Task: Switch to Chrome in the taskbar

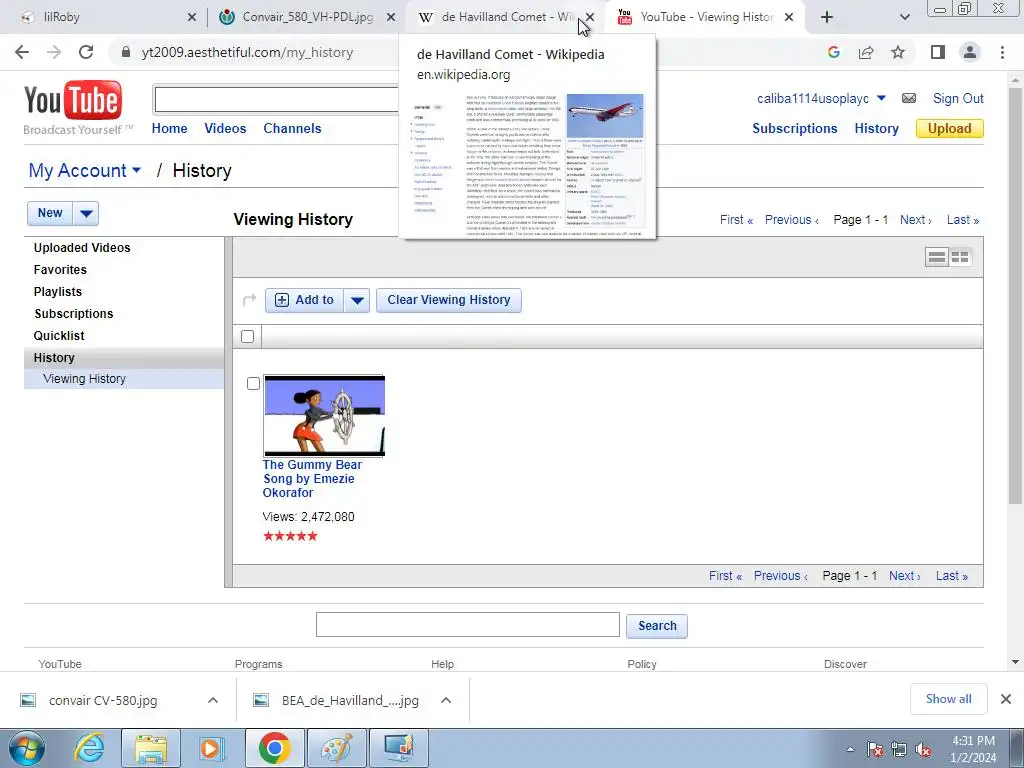Action: pyautogui.click(x=274, y=748)
